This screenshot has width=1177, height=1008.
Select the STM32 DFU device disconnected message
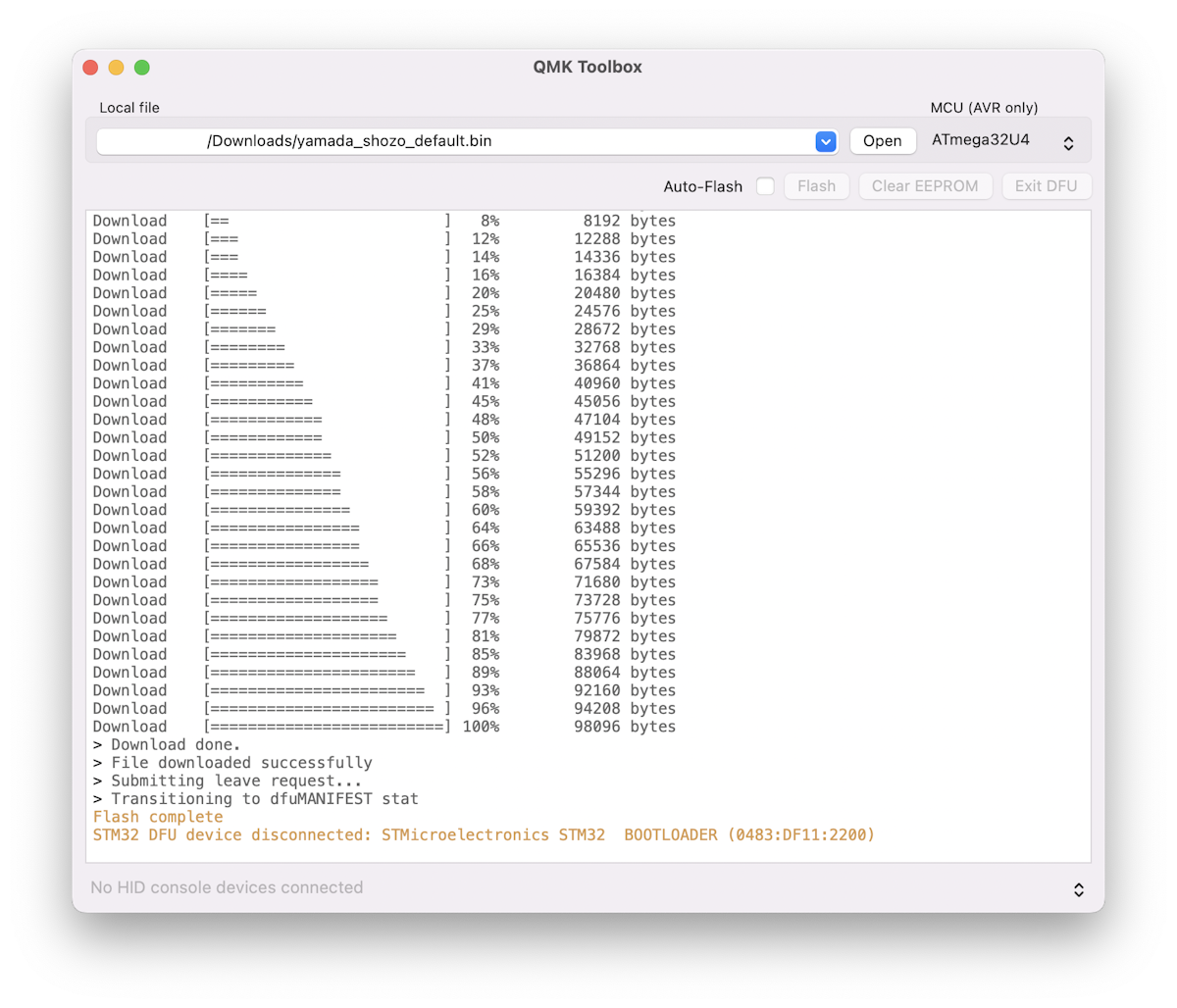coord(484,835)
